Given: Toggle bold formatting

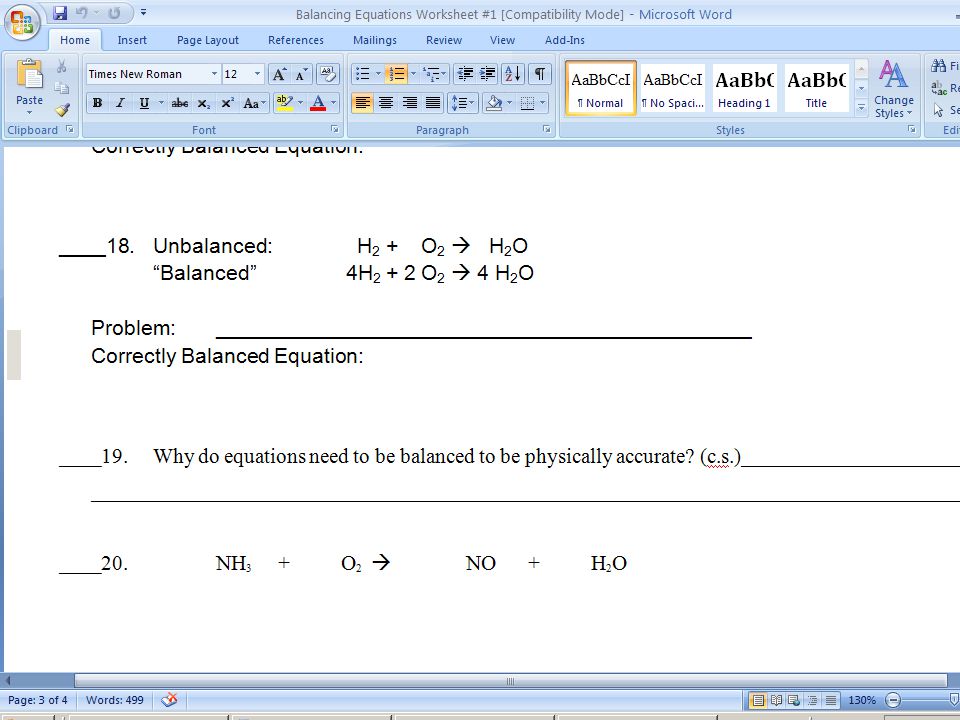Looking at the screenshot, I should point(97,103).
